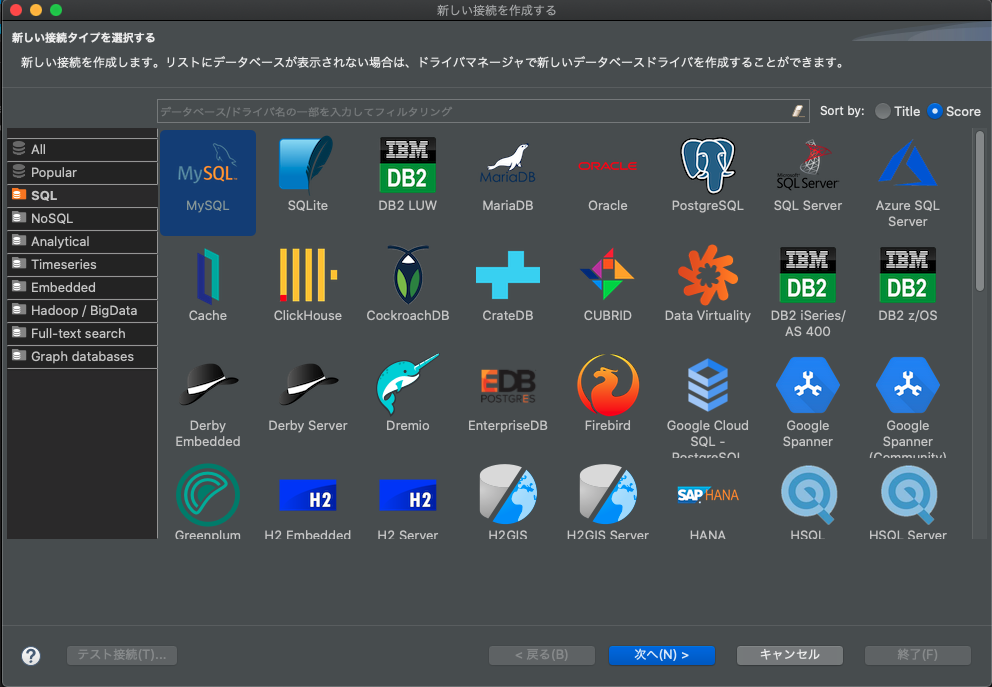The width and height of the screenshot is (992, 687).
Task: Switch to the NoSQL category
Action: [82, 218]
